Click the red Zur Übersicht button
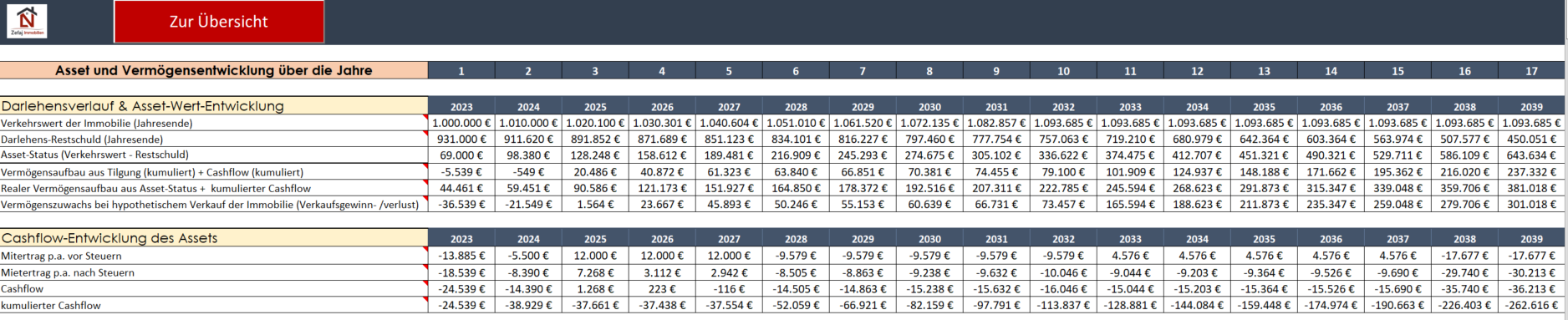This screenshot has height=320, width=1568. (x=219, y=22)
